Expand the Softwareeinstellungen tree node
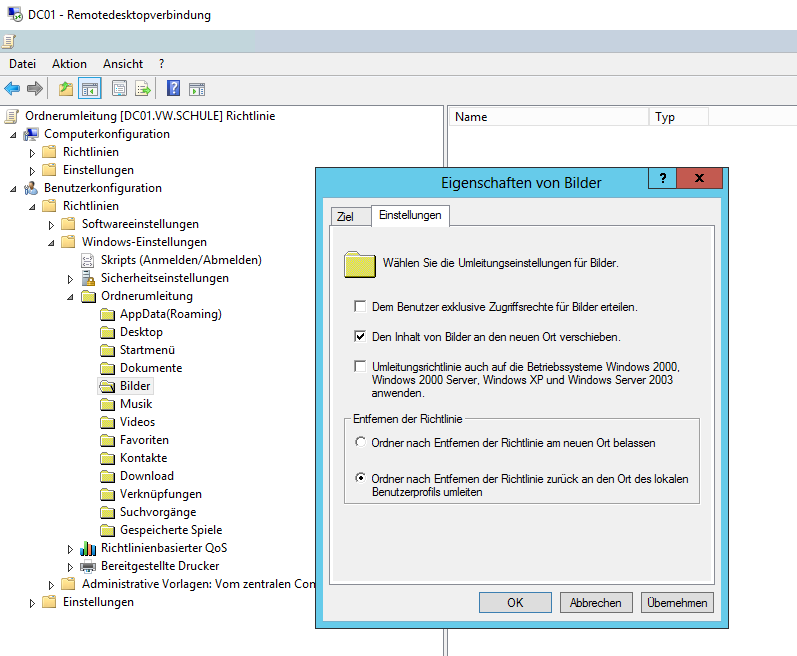This screenshot has height=656, width=797. tap(52, 224)
